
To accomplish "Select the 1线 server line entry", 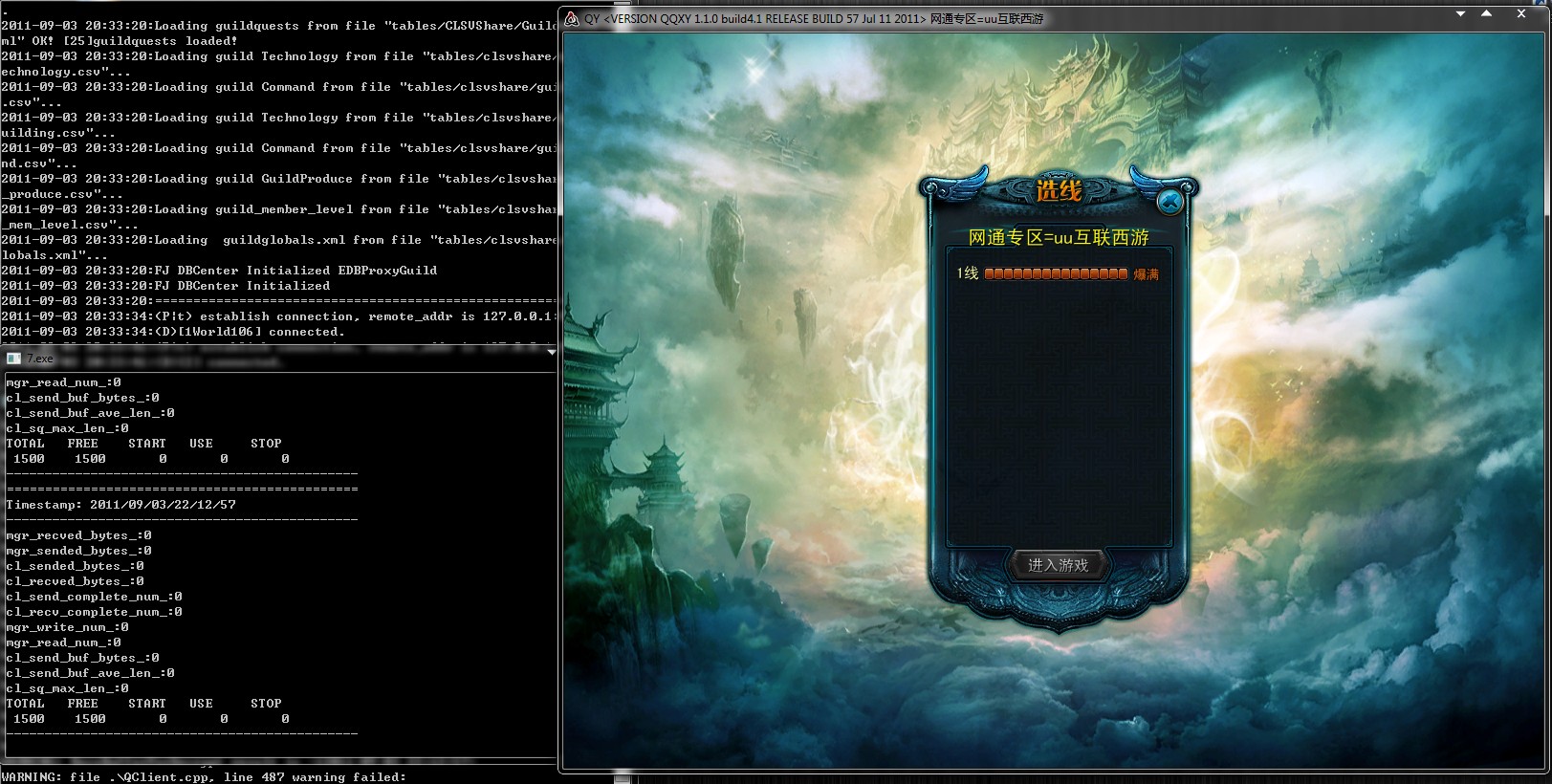I will point(968,273).
